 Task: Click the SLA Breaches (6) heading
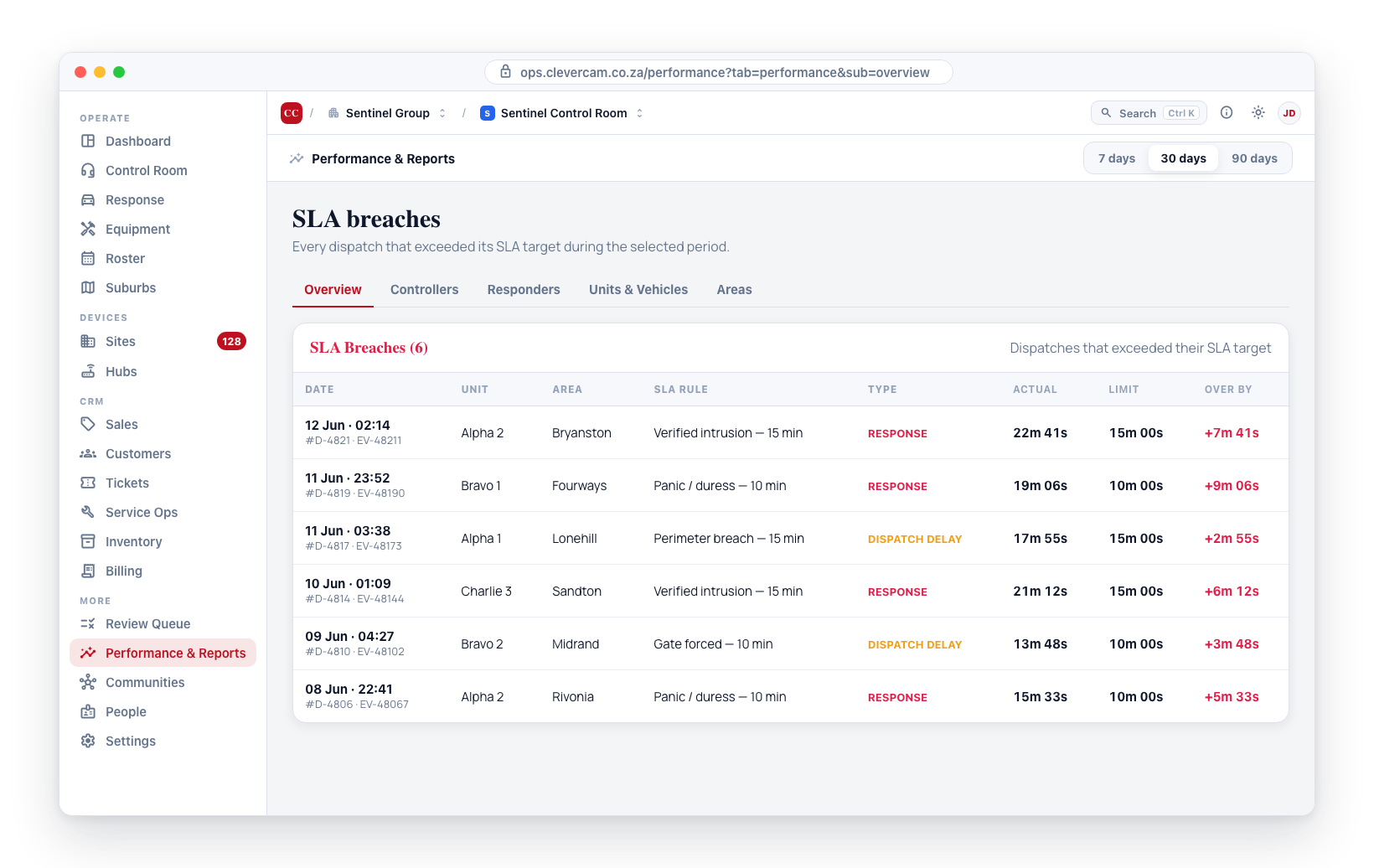point(369,348)
